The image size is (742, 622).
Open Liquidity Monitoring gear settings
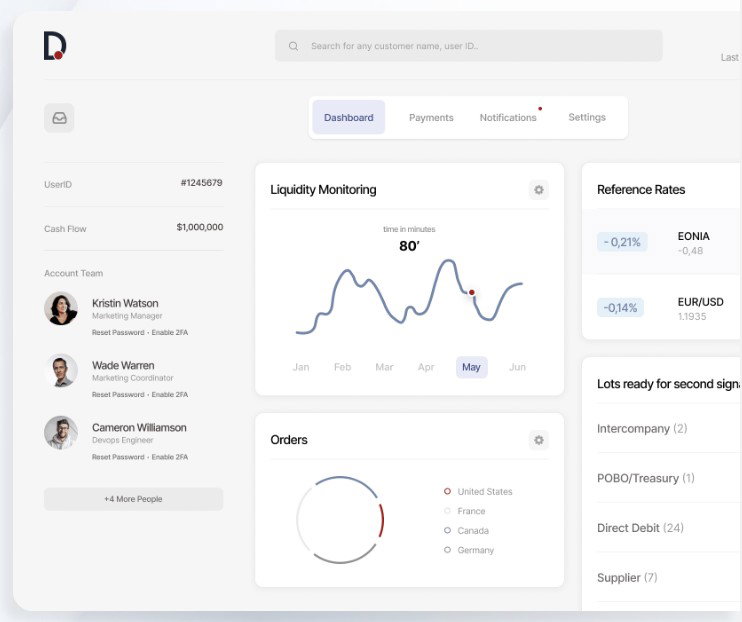click(x=539, y=190)
